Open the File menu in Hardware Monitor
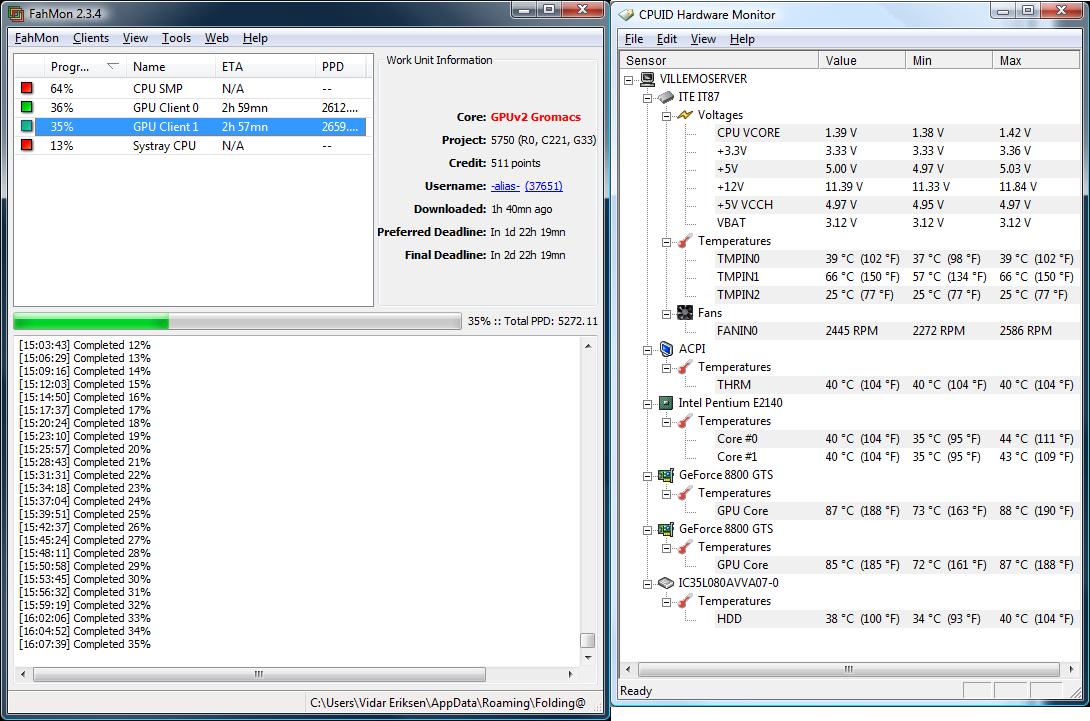 tap(633, 39)
